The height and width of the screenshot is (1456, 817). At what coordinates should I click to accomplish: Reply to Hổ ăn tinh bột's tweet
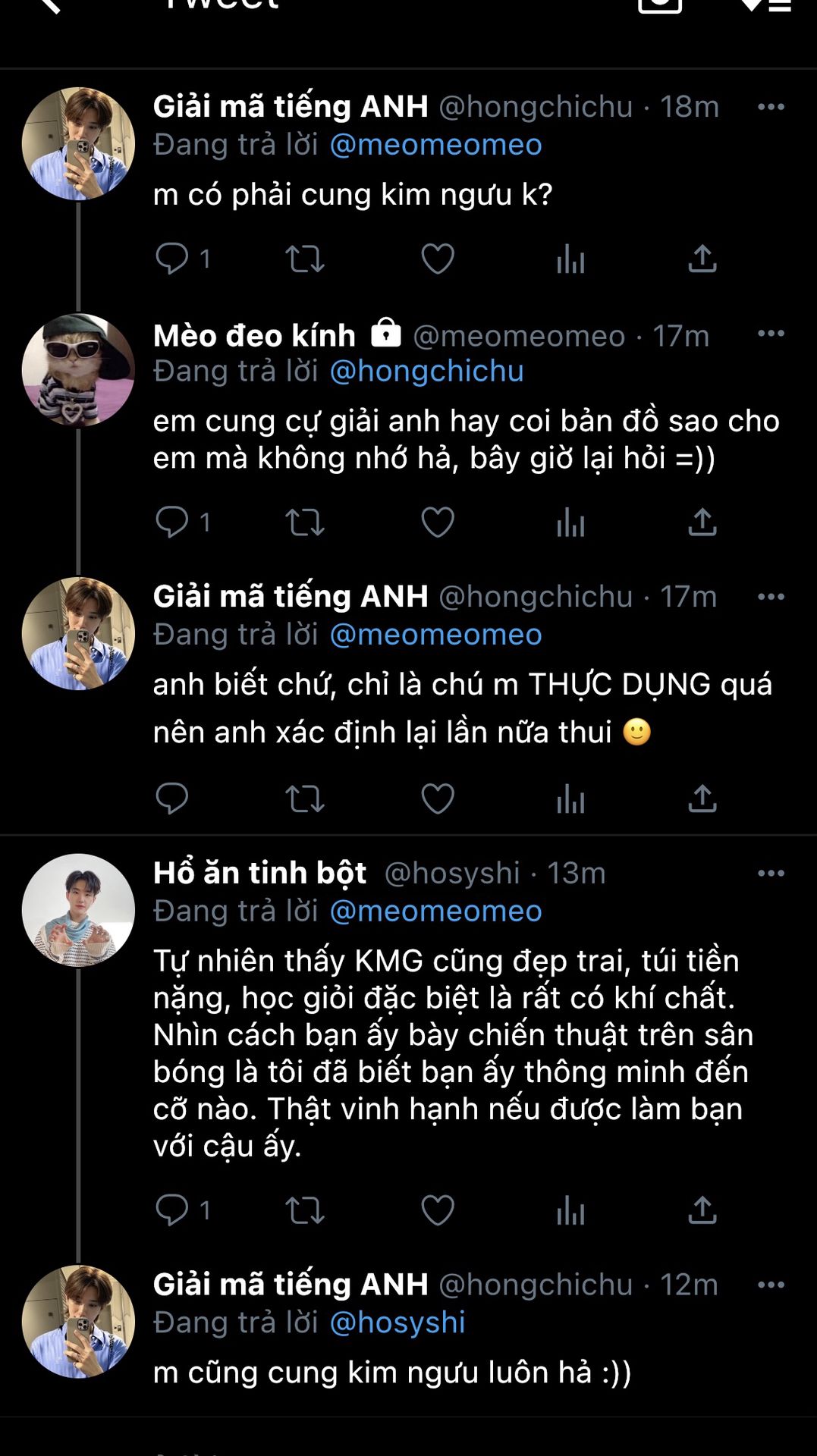[172, 1210]
